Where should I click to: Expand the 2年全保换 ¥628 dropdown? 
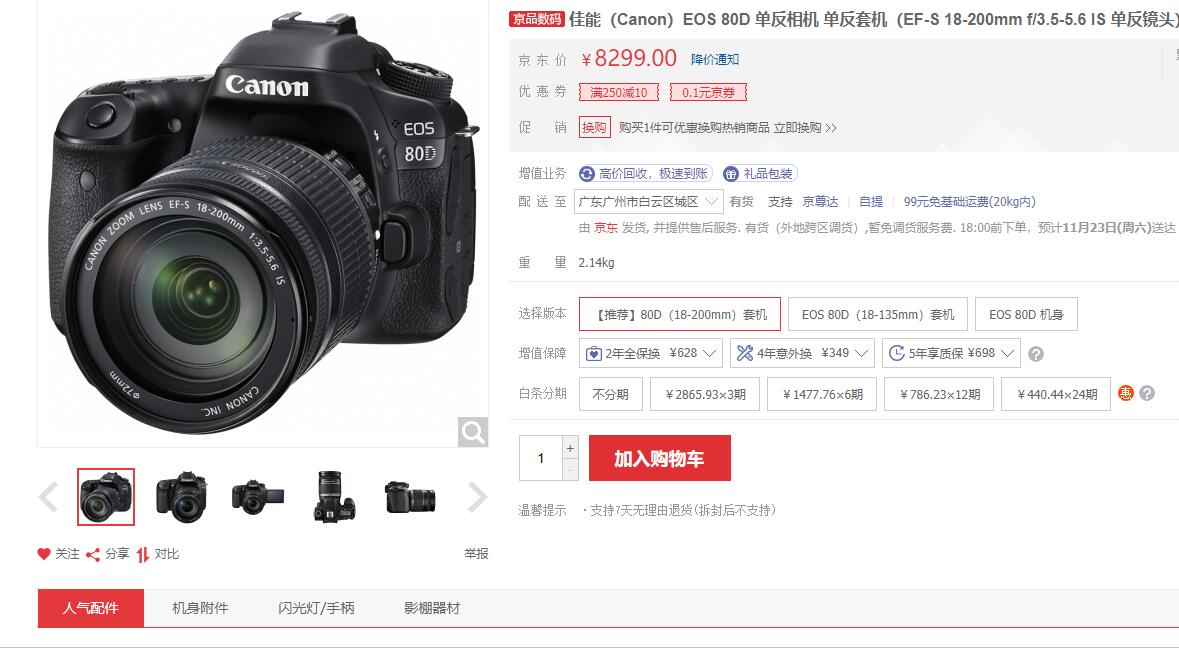coord(651,353)
